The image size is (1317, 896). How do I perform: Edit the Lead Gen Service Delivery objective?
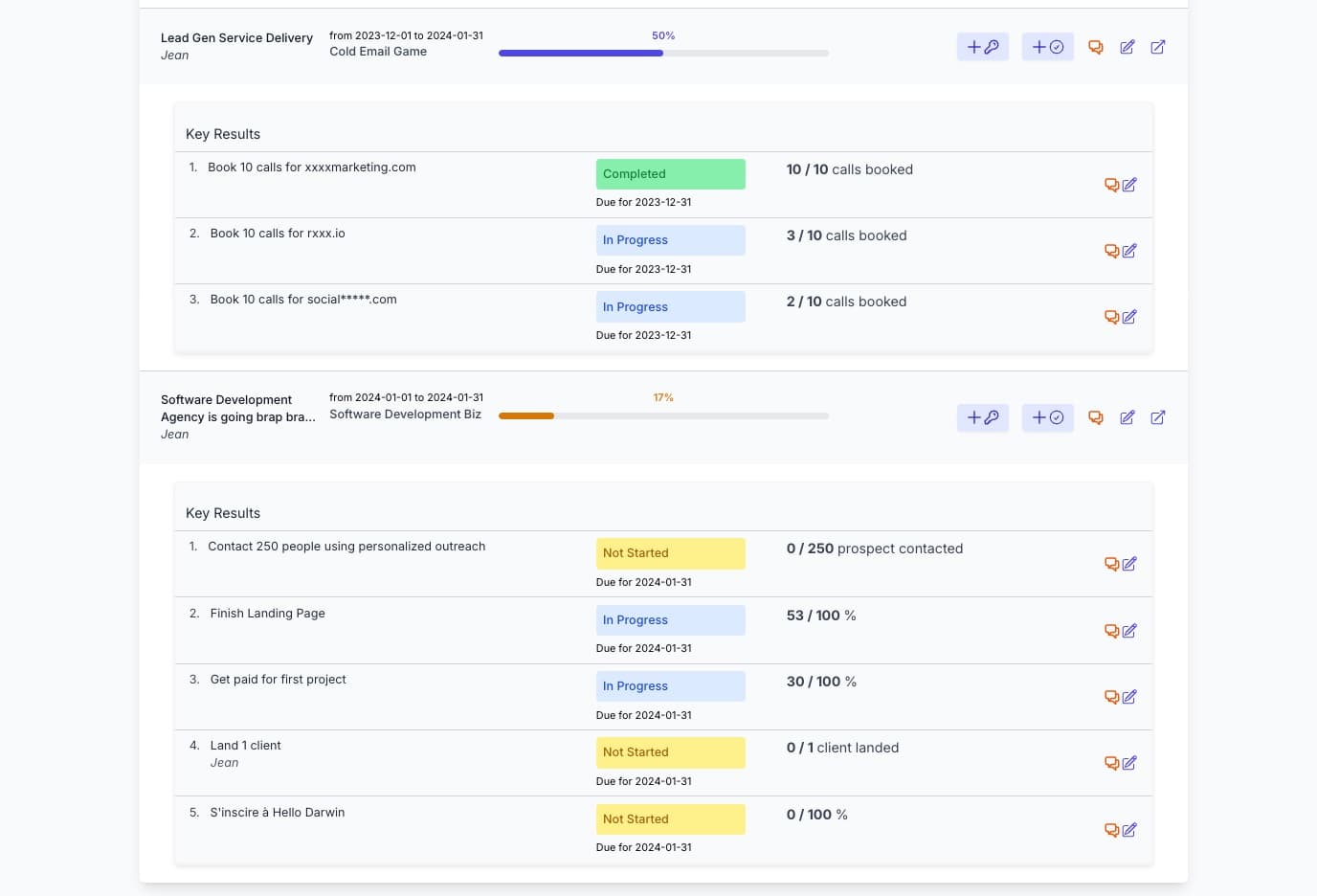coord(1127,46)
